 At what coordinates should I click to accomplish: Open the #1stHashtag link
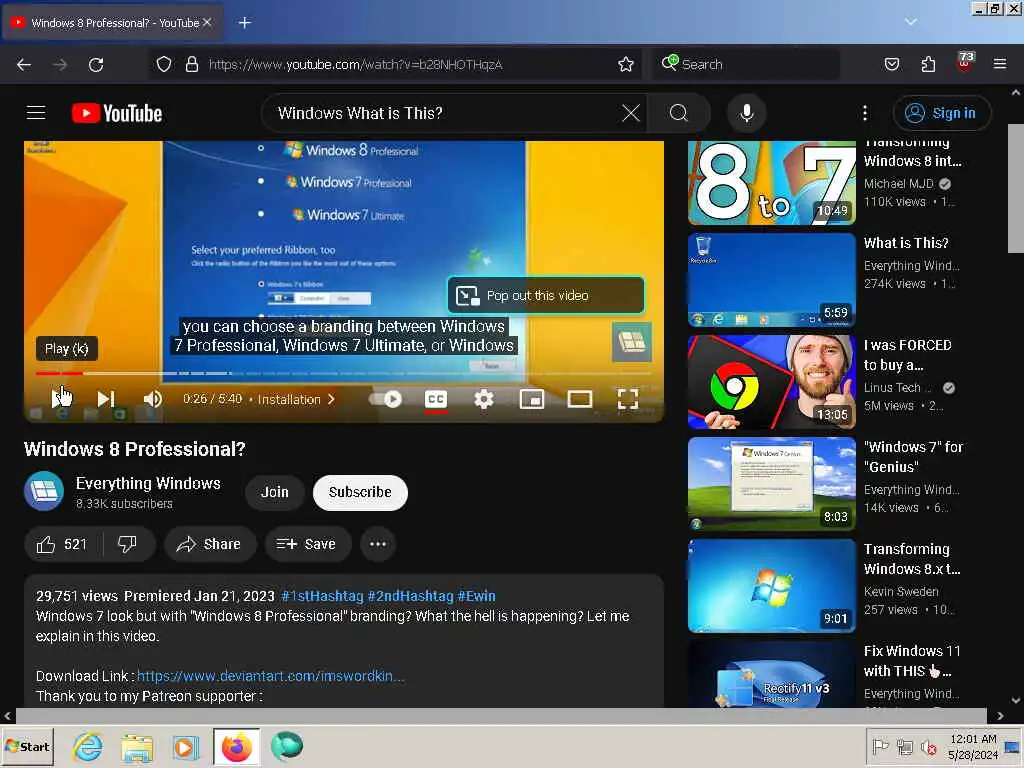coord(322,596)
